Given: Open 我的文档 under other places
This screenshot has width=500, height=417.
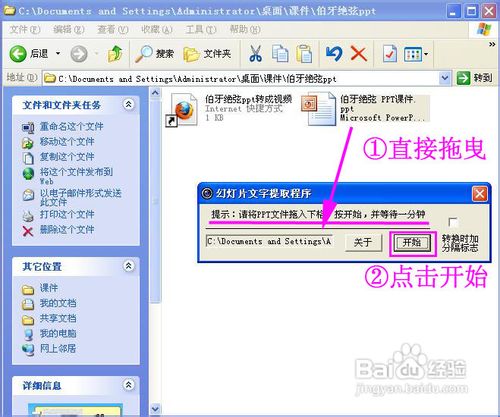Looking at the screenshot, I should (x=58, y=303).
